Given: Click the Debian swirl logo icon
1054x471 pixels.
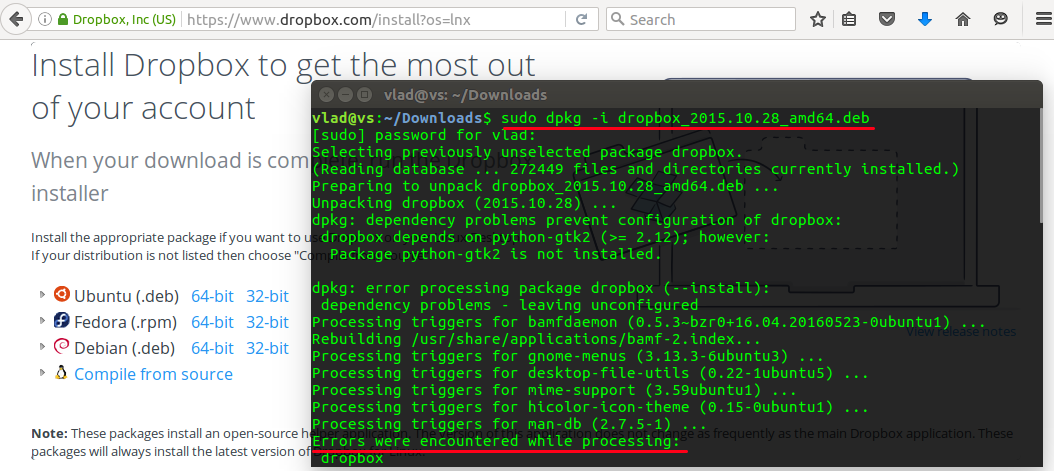Looking at the screenshot, I should 62,346.
